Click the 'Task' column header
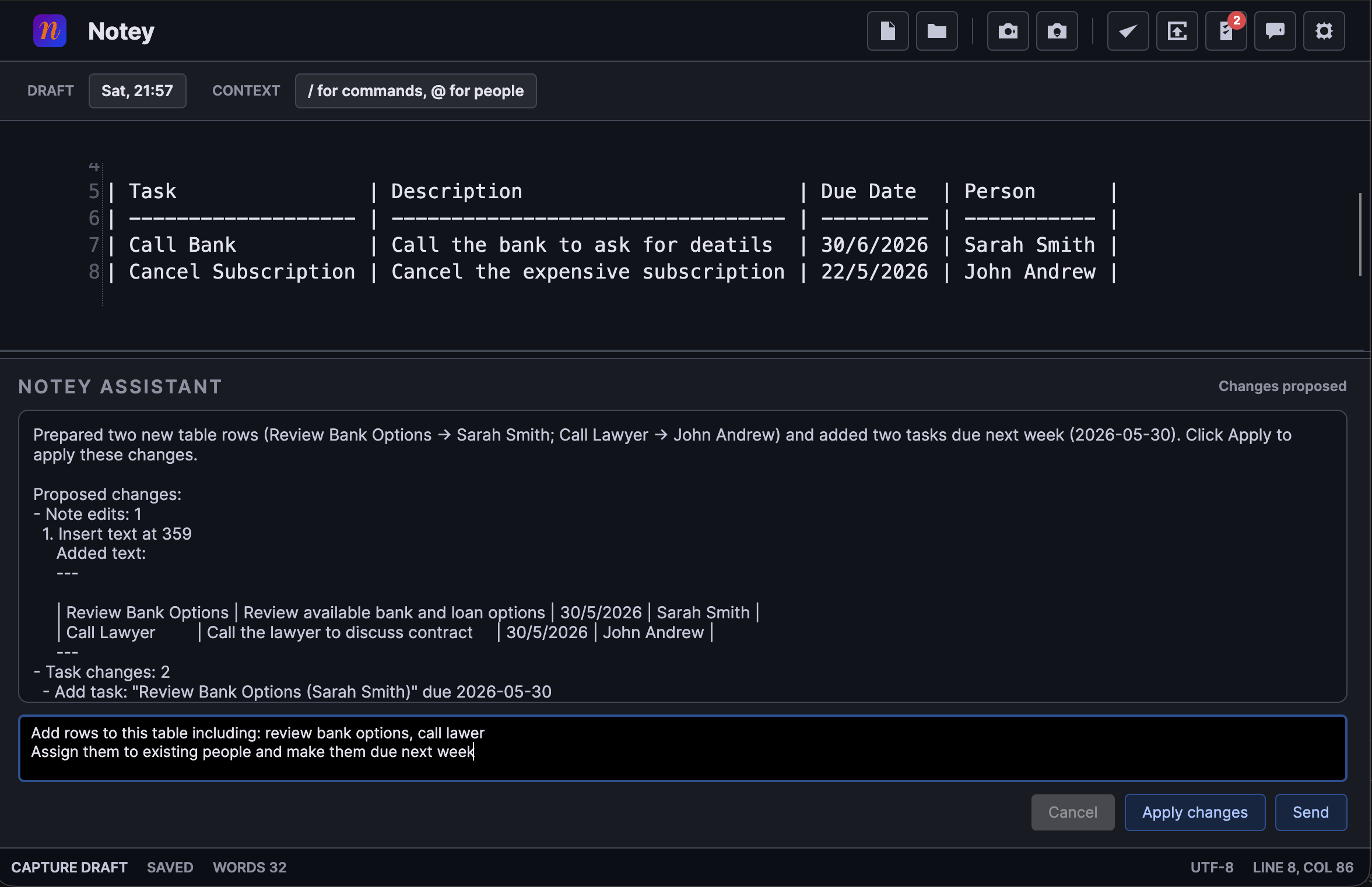The height and width of the screenshot is (887, 1372). coord(153,191)
